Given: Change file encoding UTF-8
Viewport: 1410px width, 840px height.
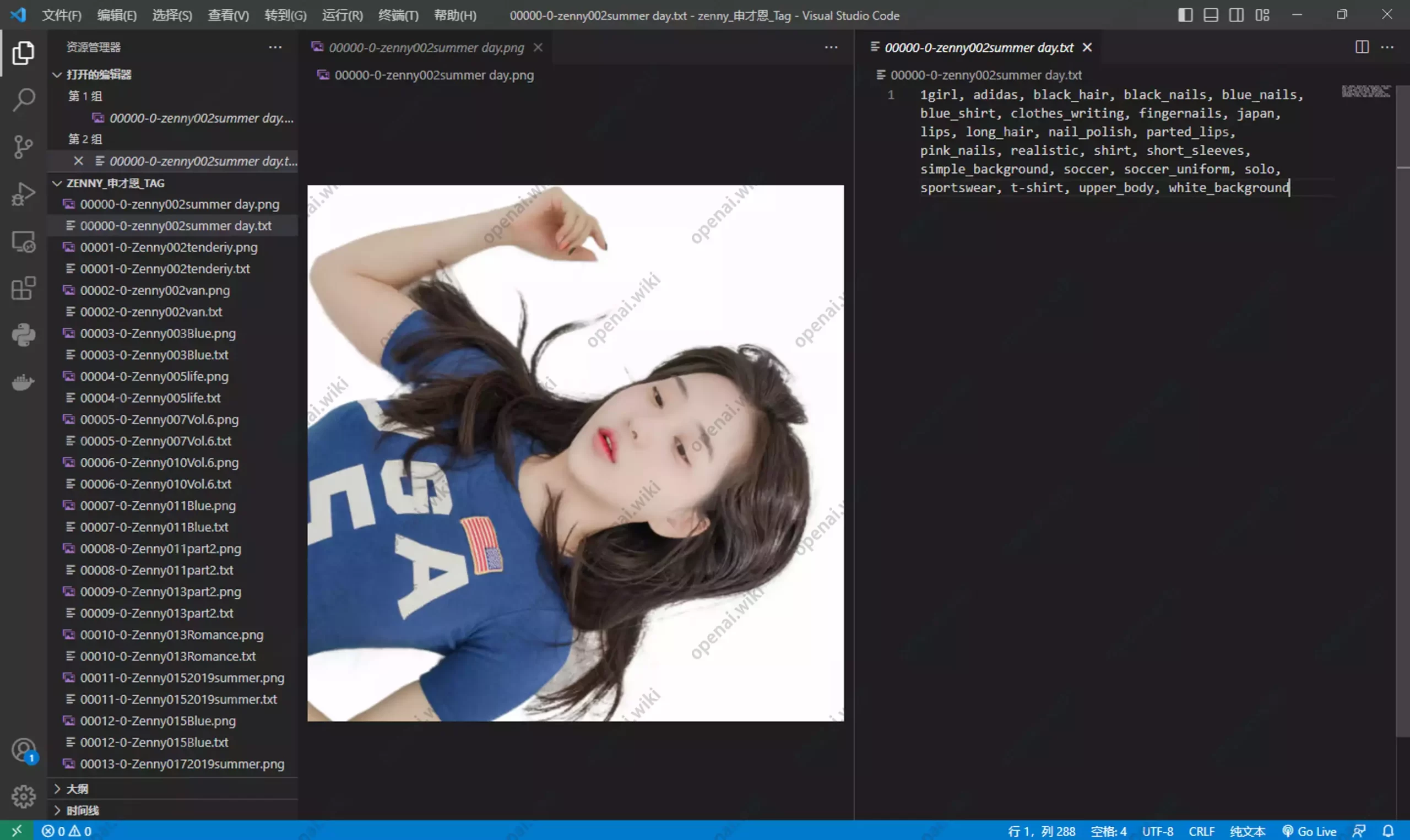Looking at the screenshot, I should (x=1158, y=831).
